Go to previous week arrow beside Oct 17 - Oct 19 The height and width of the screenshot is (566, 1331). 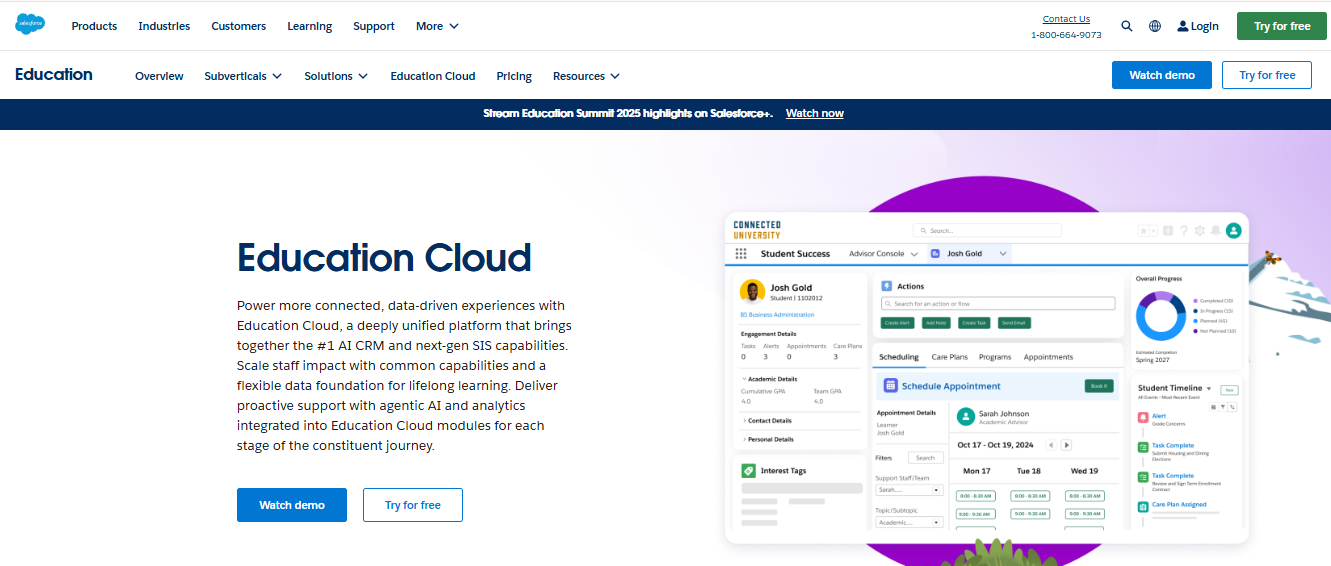(x=1051, y=445)
